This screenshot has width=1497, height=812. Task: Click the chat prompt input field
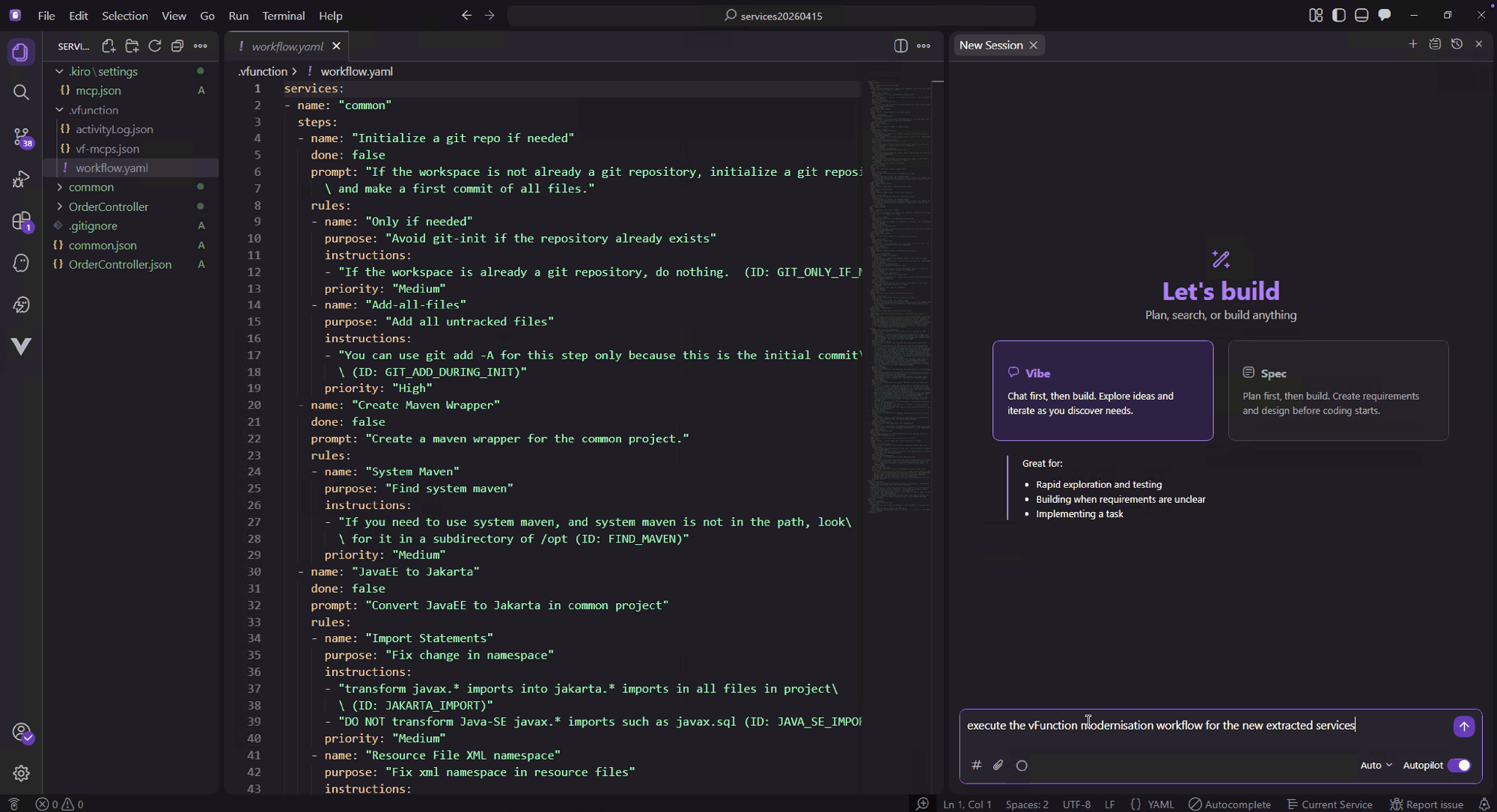click(1205, 725)
